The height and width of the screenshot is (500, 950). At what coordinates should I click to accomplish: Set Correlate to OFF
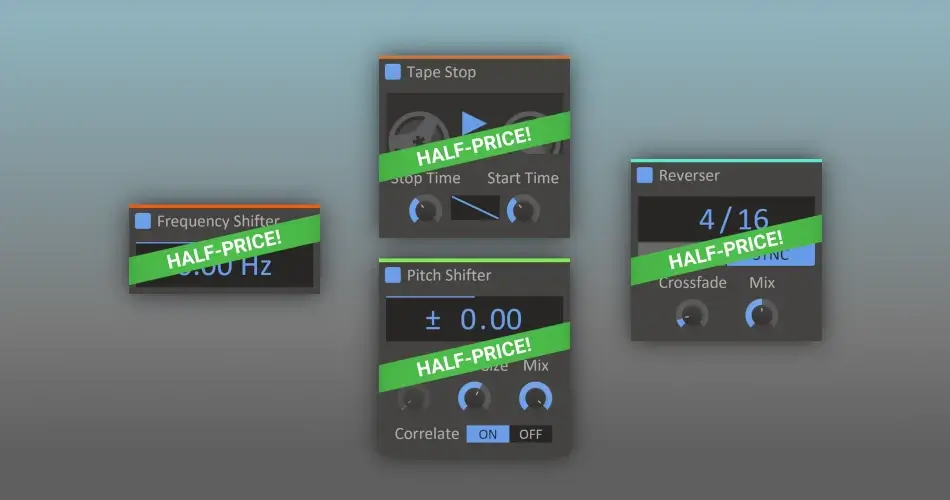coord(531,434)
